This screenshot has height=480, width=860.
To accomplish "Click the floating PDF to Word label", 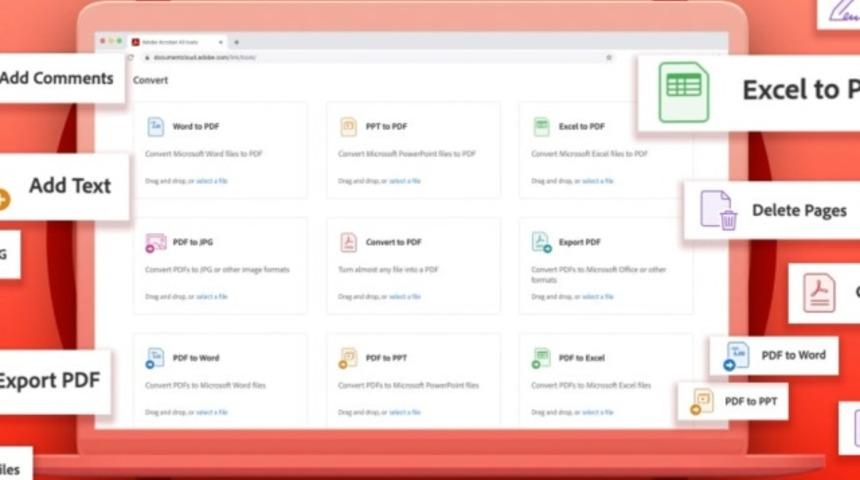I will pyautogui.click(x=794, y=355).
